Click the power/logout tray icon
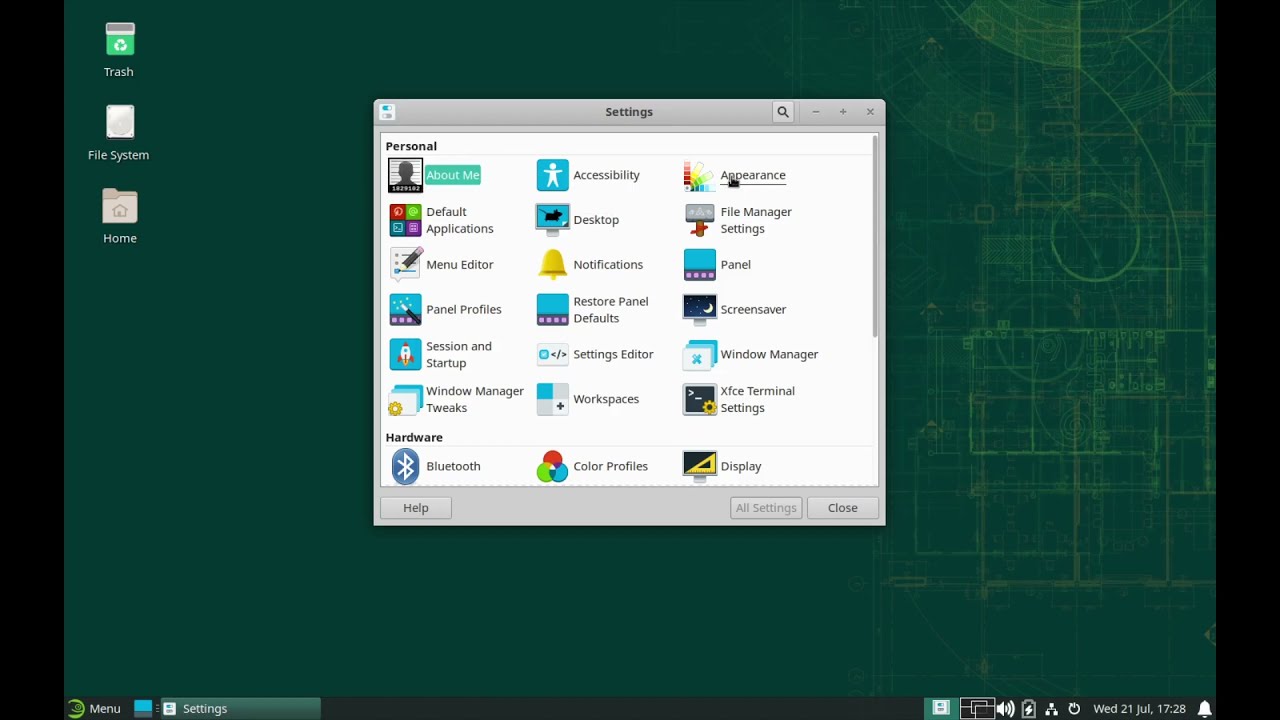This screenshot has height=720, width=1280. click(1074, 709)
